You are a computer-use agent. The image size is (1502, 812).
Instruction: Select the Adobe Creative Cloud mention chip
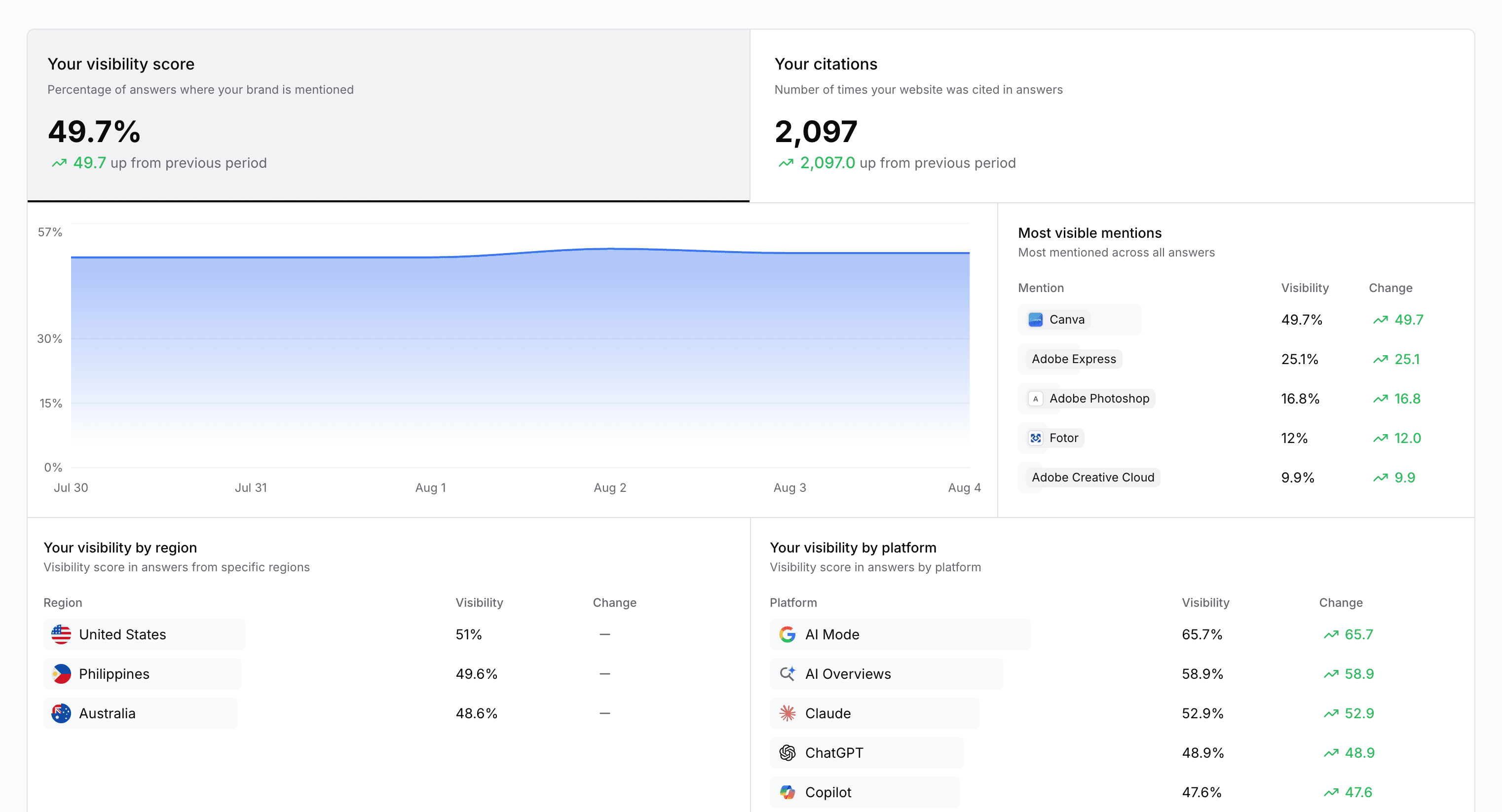(1092, 477)
